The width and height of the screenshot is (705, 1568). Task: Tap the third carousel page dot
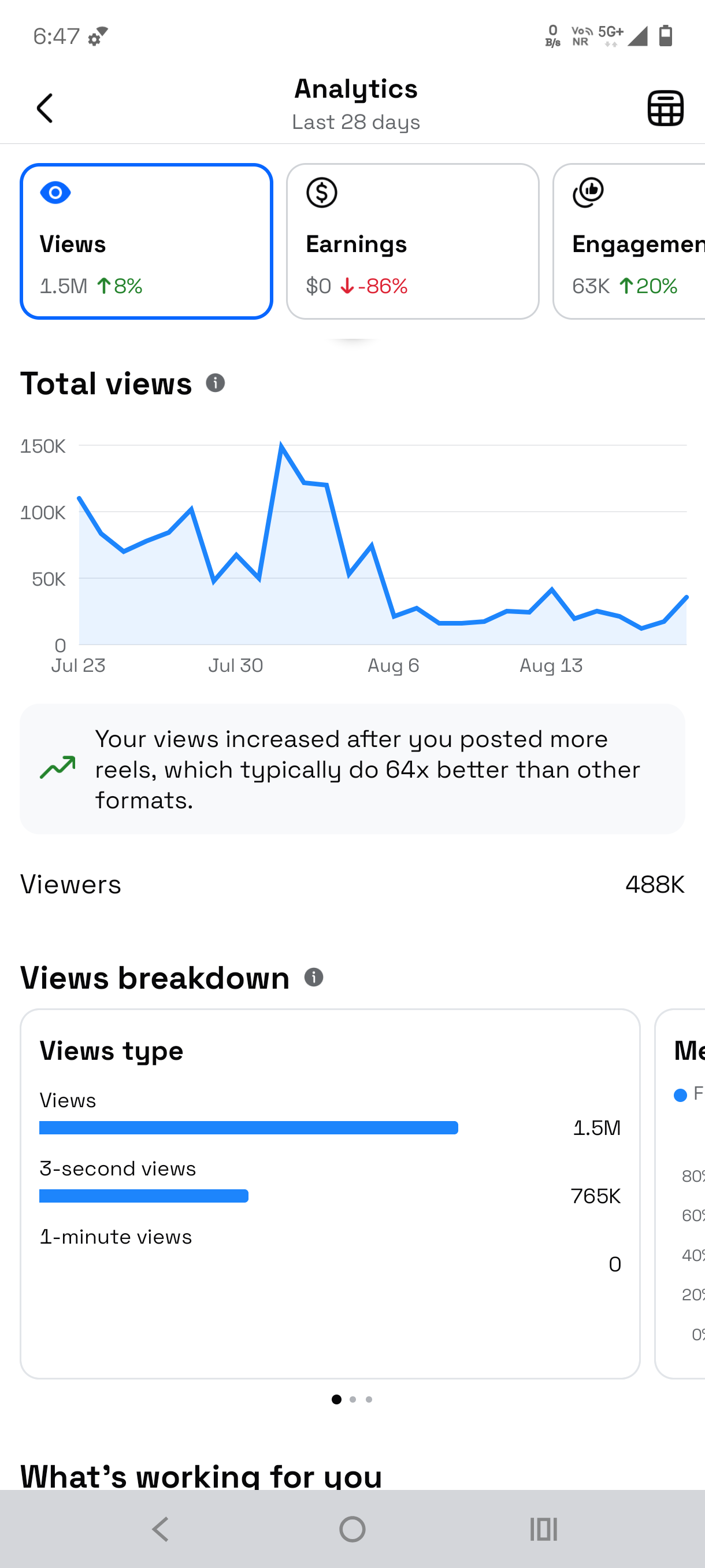click(x=369, y=1399)
